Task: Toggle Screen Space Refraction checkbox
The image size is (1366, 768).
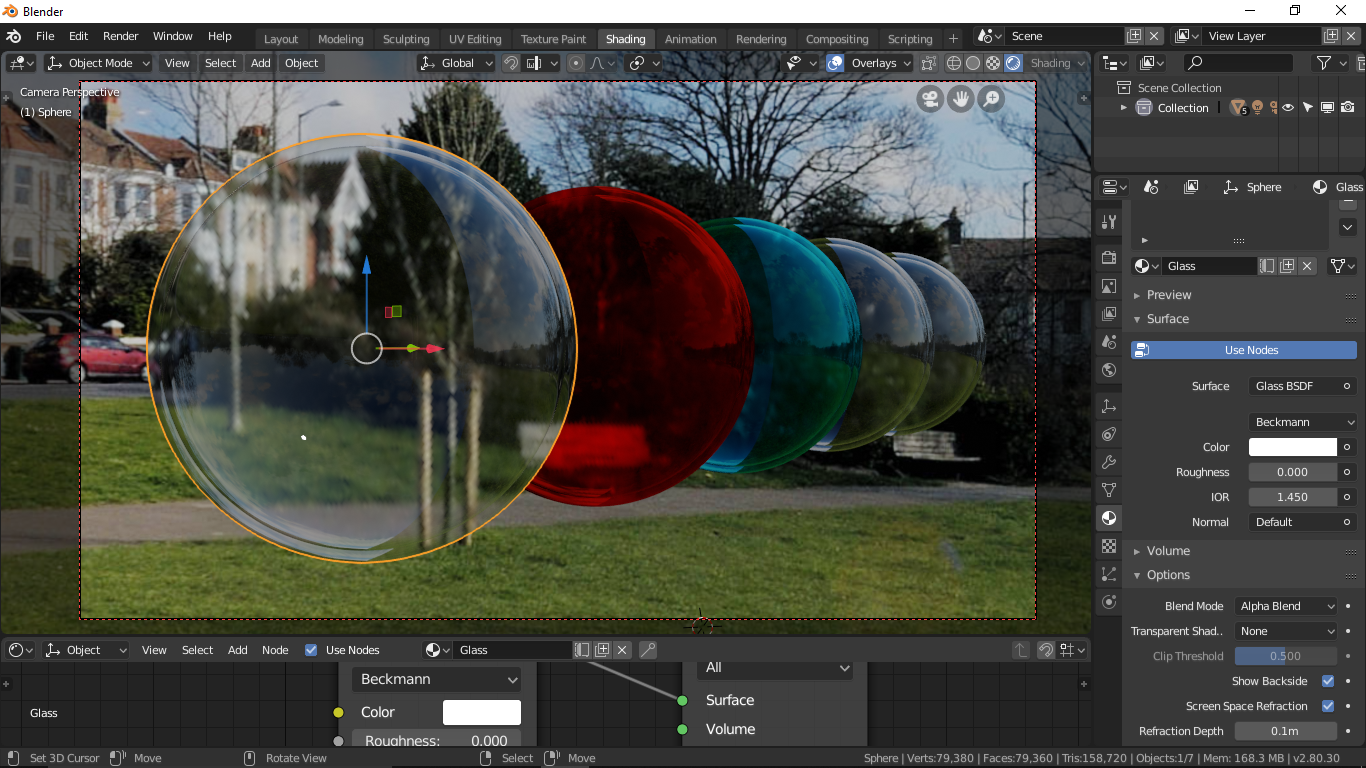Action: pos(1328,706)
